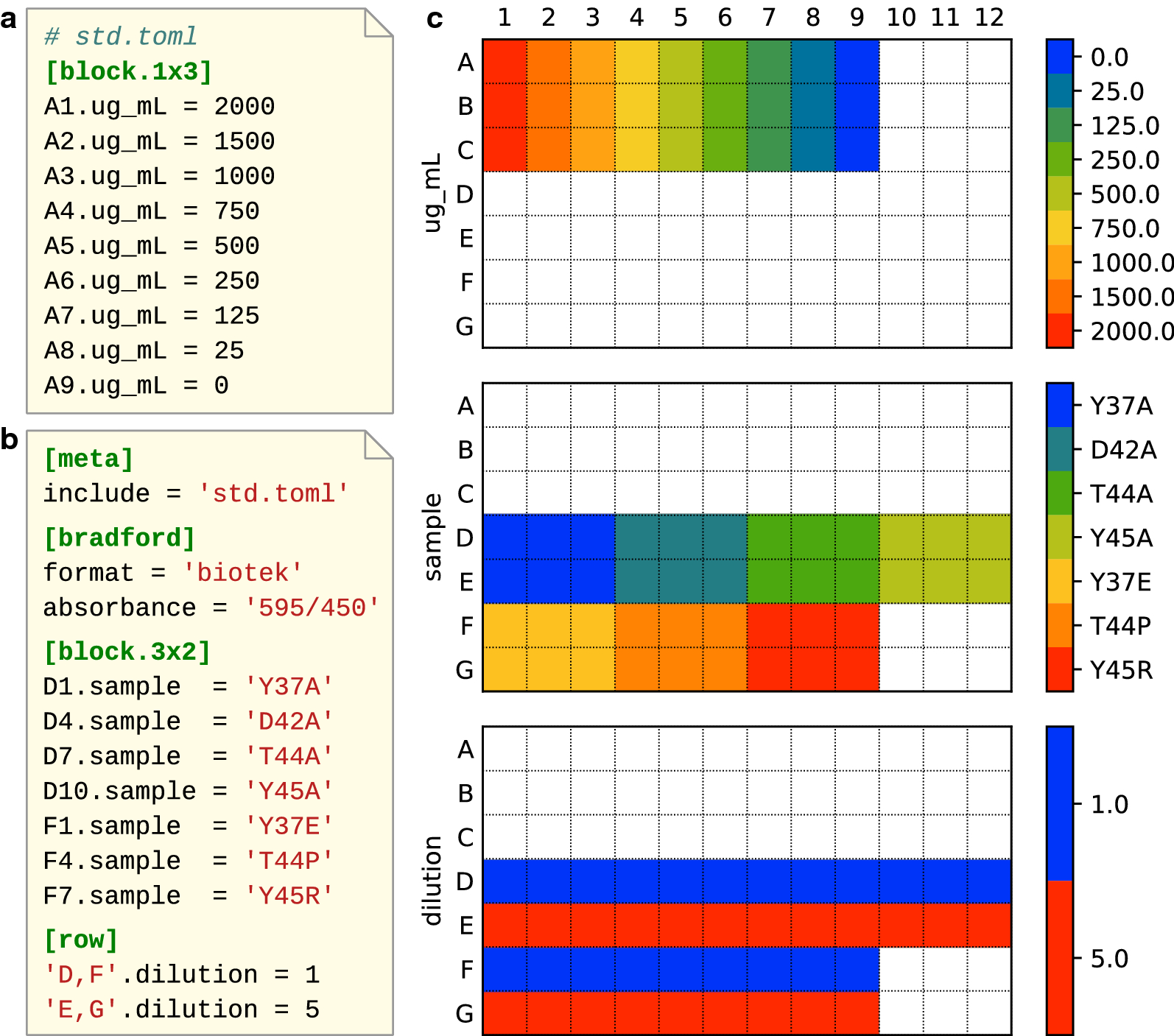Image resolution: width=1174 pixels, height=1036 pixels.
Task: Click the 750.0 yellow colorbar segment
Action: pos(1060,228)
